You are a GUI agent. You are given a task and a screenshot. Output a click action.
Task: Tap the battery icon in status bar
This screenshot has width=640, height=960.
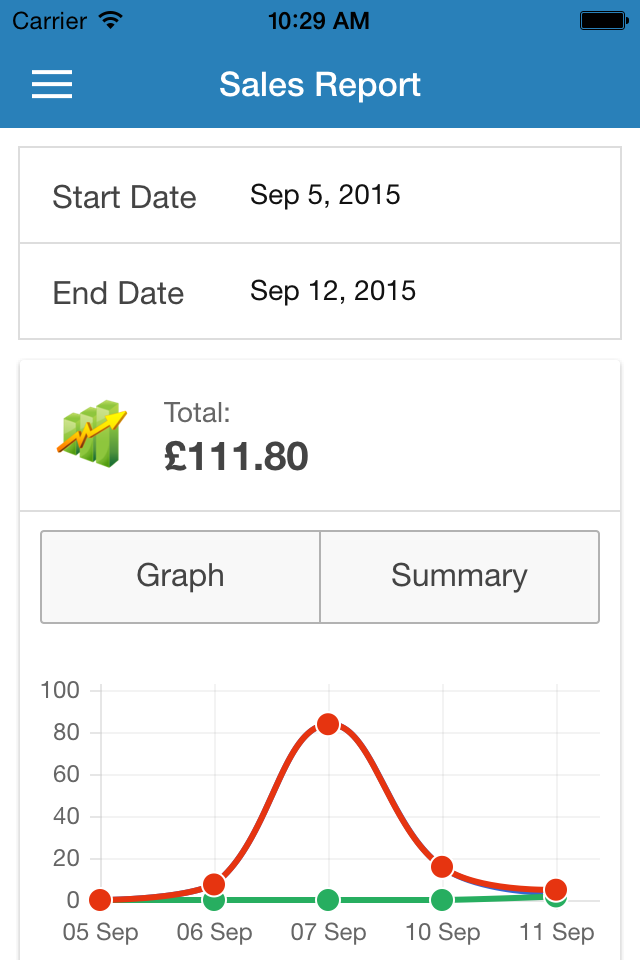[603, 20]
